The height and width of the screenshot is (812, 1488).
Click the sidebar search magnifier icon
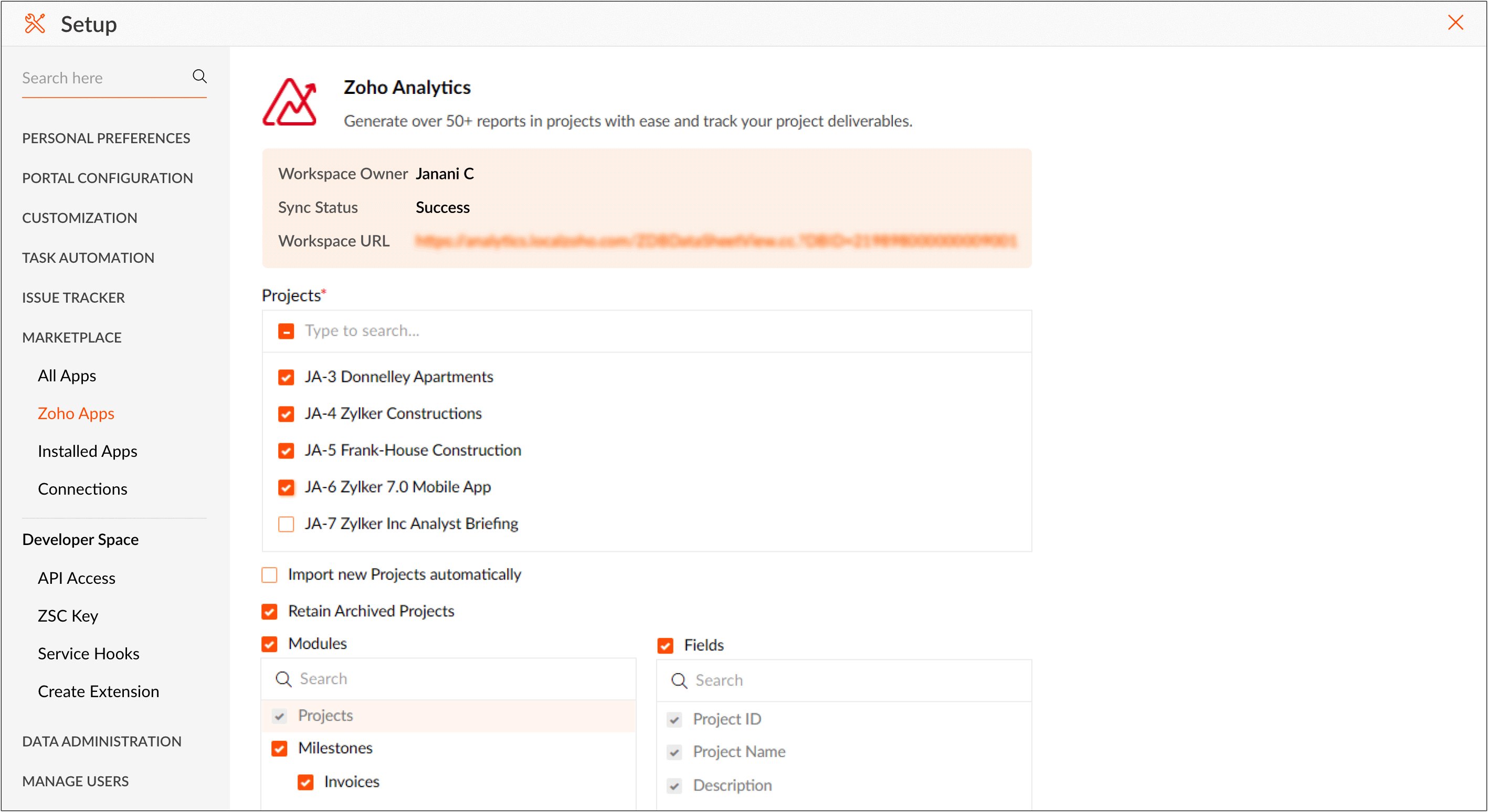pos(199,76)
